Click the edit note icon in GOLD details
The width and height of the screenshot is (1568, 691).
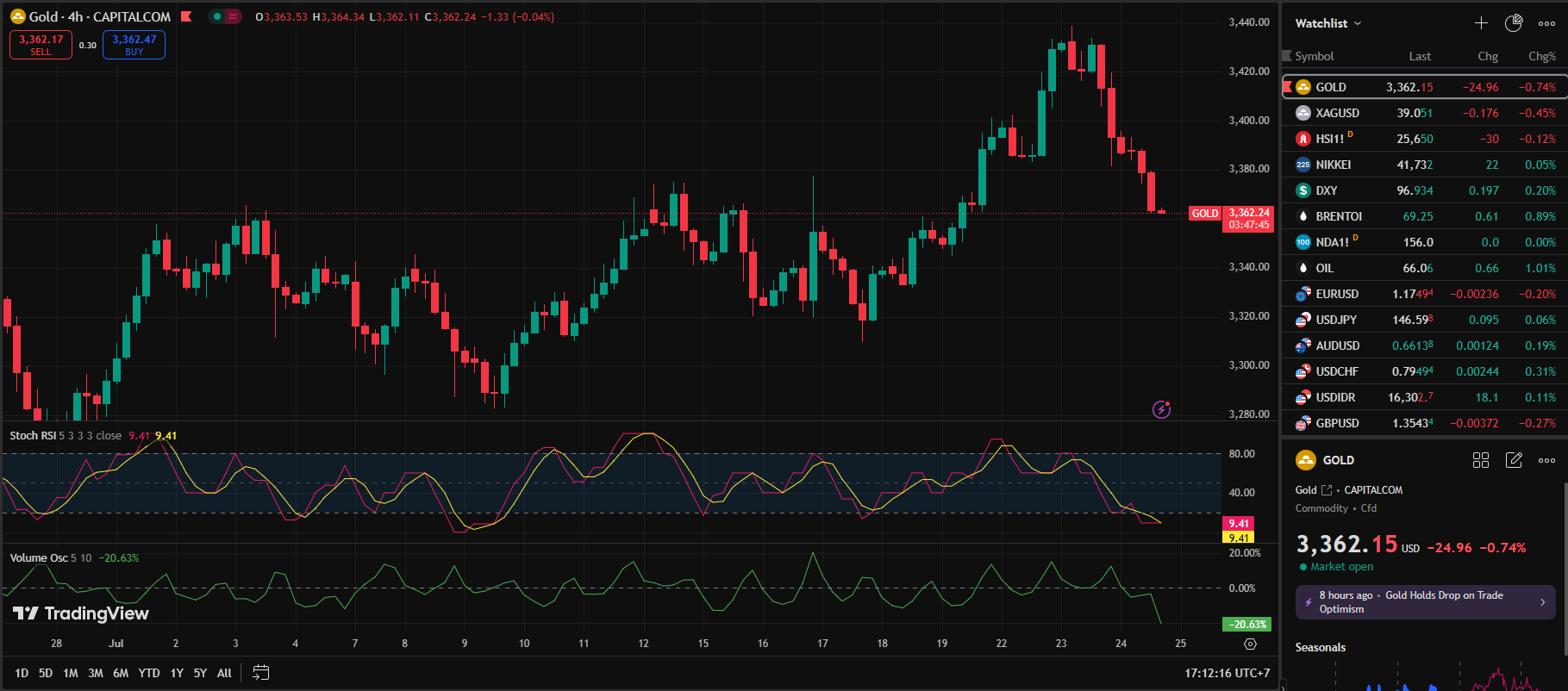click(1514, 460)
